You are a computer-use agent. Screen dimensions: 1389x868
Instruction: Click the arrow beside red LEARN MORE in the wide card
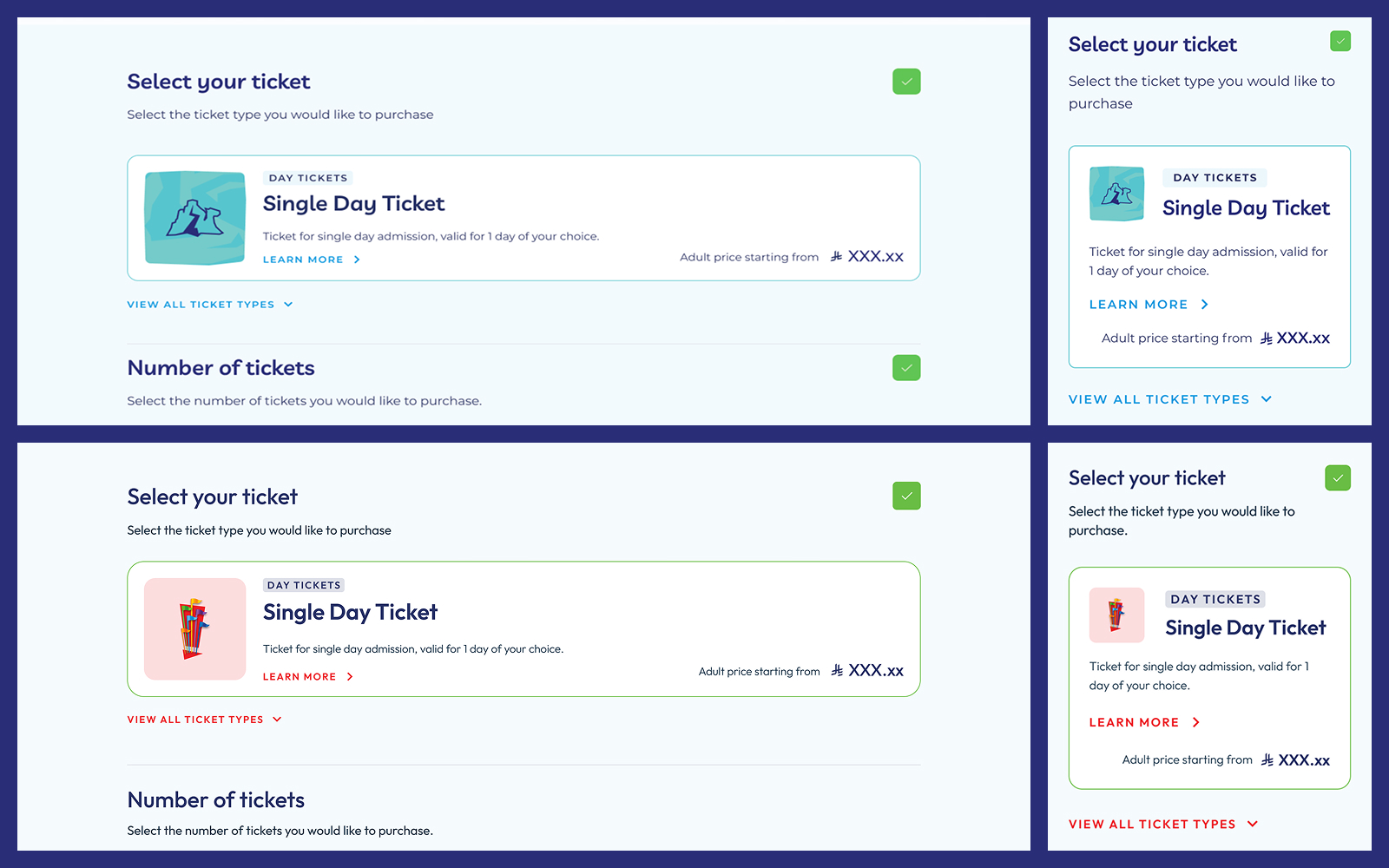point(350,677)
